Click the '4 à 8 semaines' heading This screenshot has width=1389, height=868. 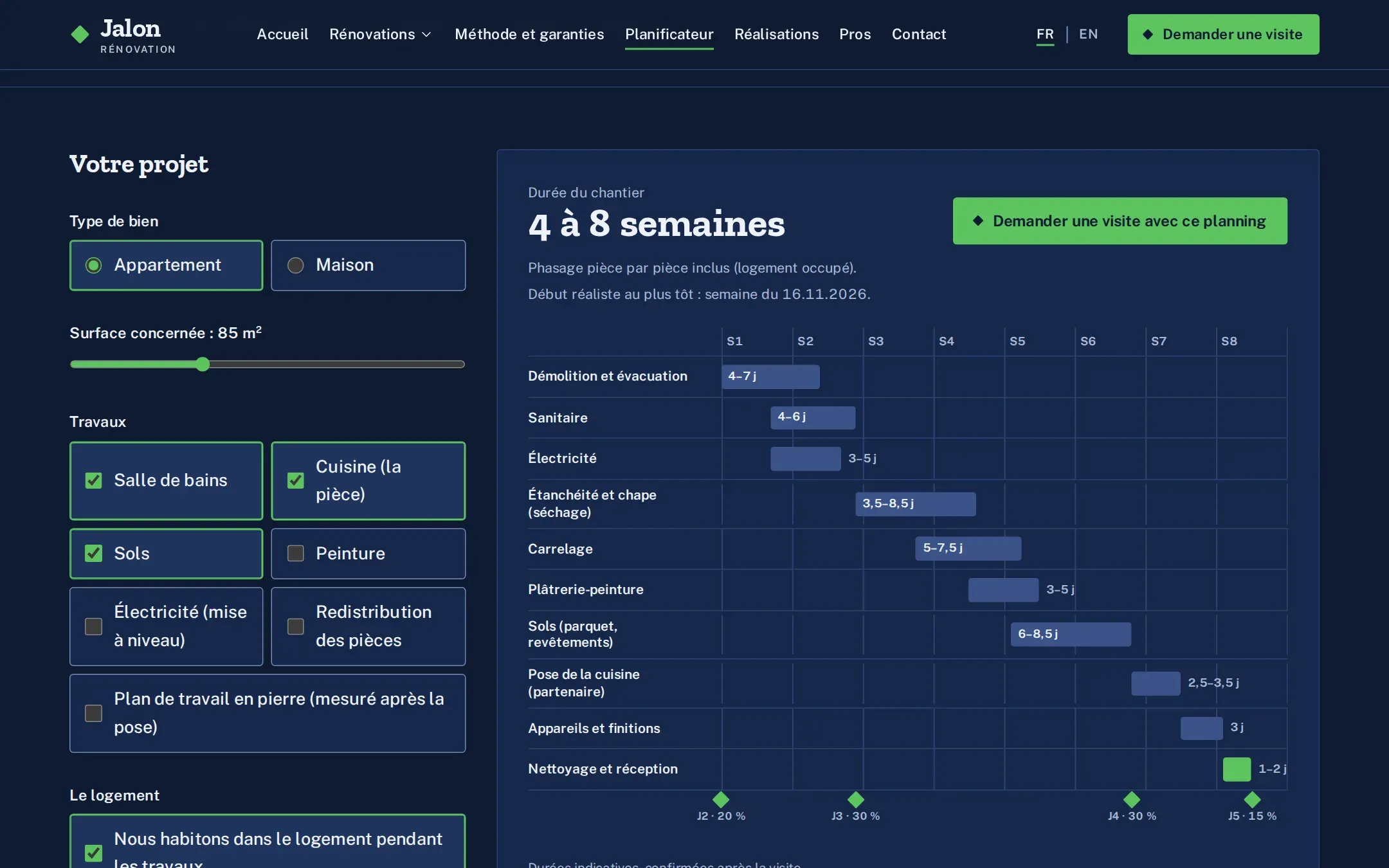657,224
